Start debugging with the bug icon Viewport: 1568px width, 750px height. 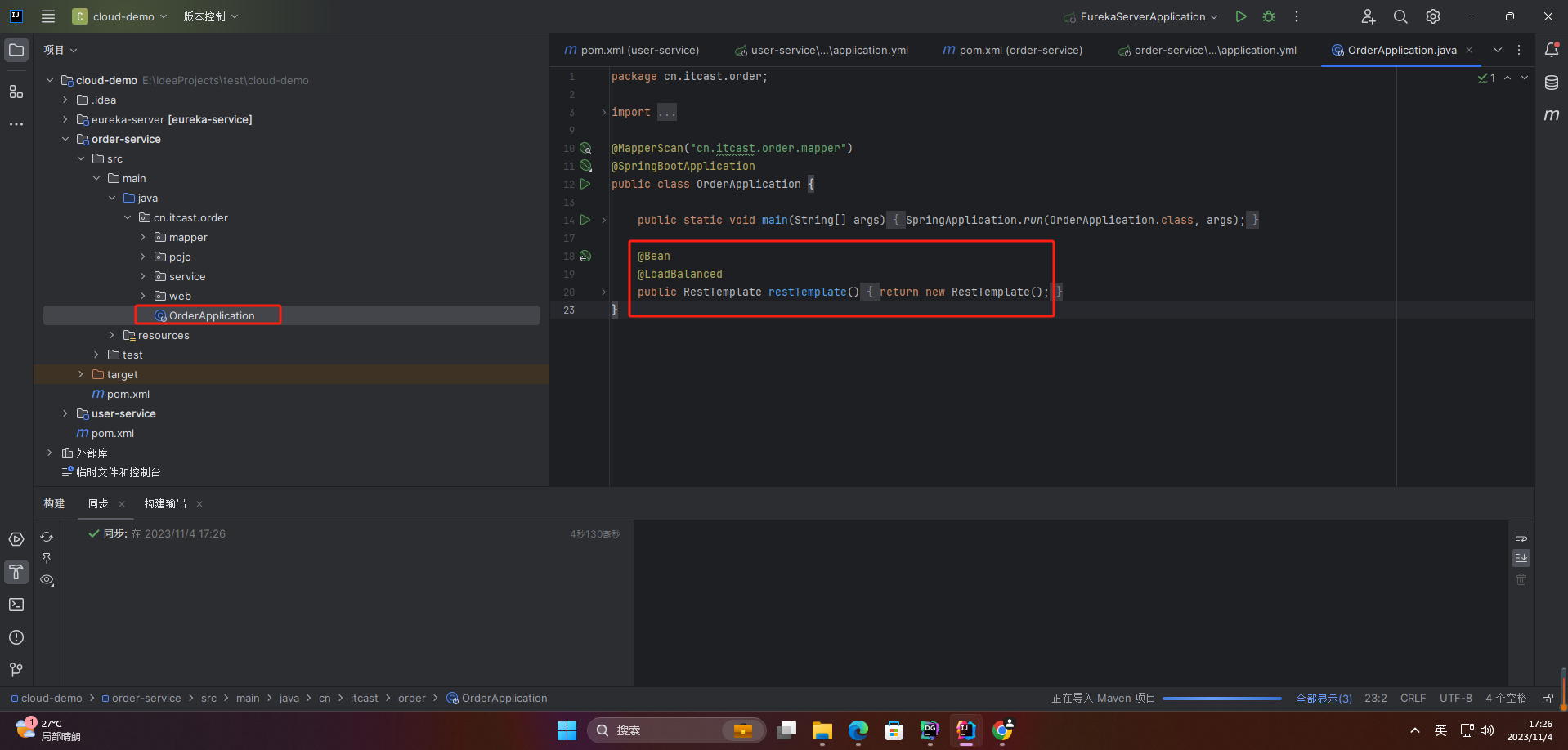[x=1269, y=16]
